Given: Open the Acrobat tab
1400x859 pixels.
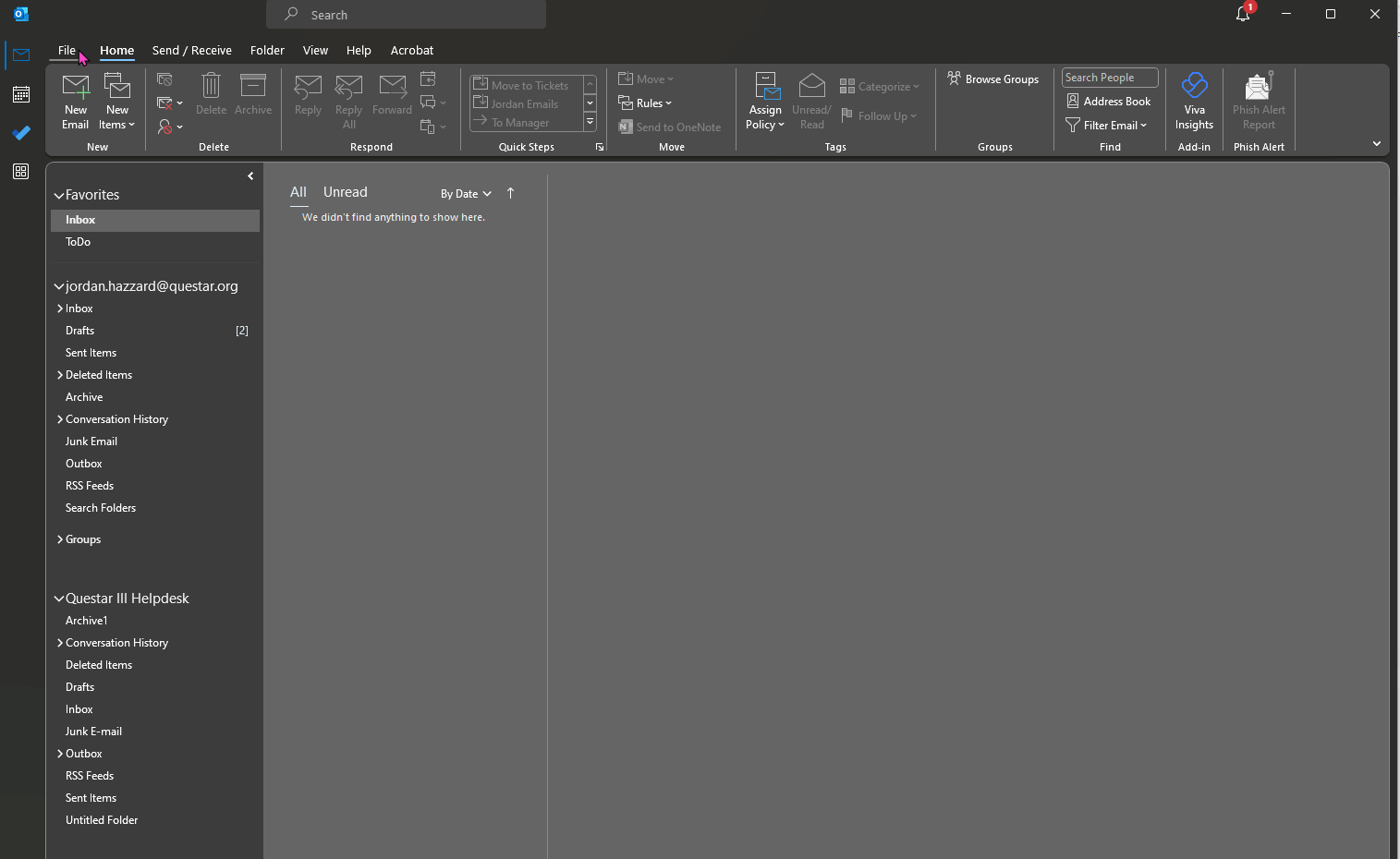Looking at the screenshot, I should coord(412,50).
